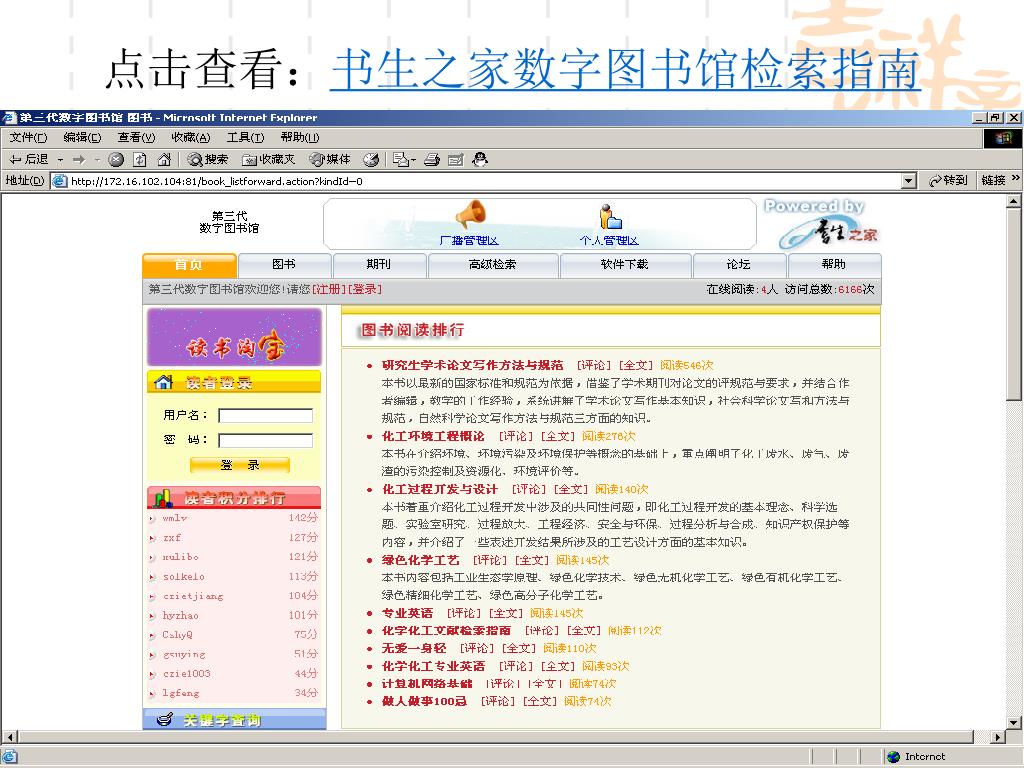Go to the Home page icon
The image size is (1024, 768).
(163, 159)
